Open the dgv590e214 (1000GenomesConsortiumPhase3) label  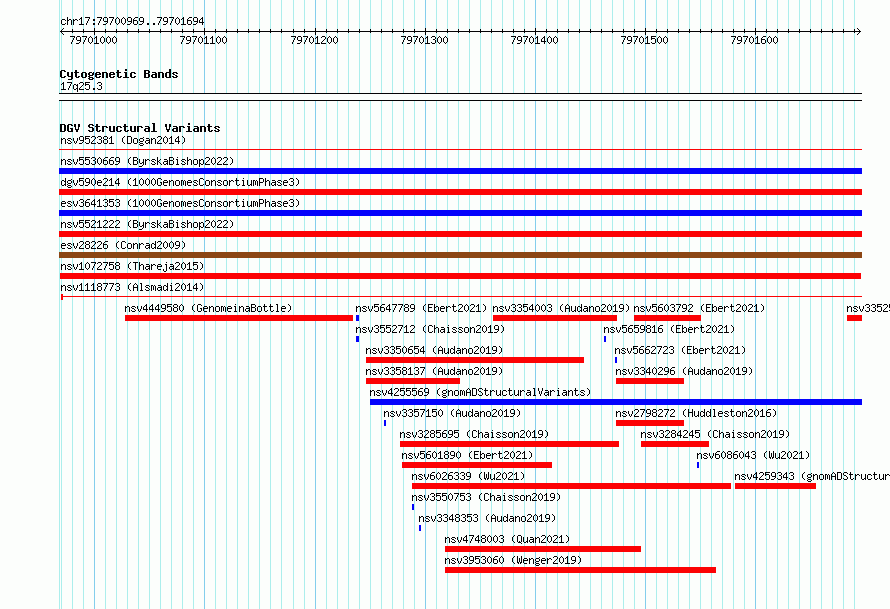click(180, 182)
